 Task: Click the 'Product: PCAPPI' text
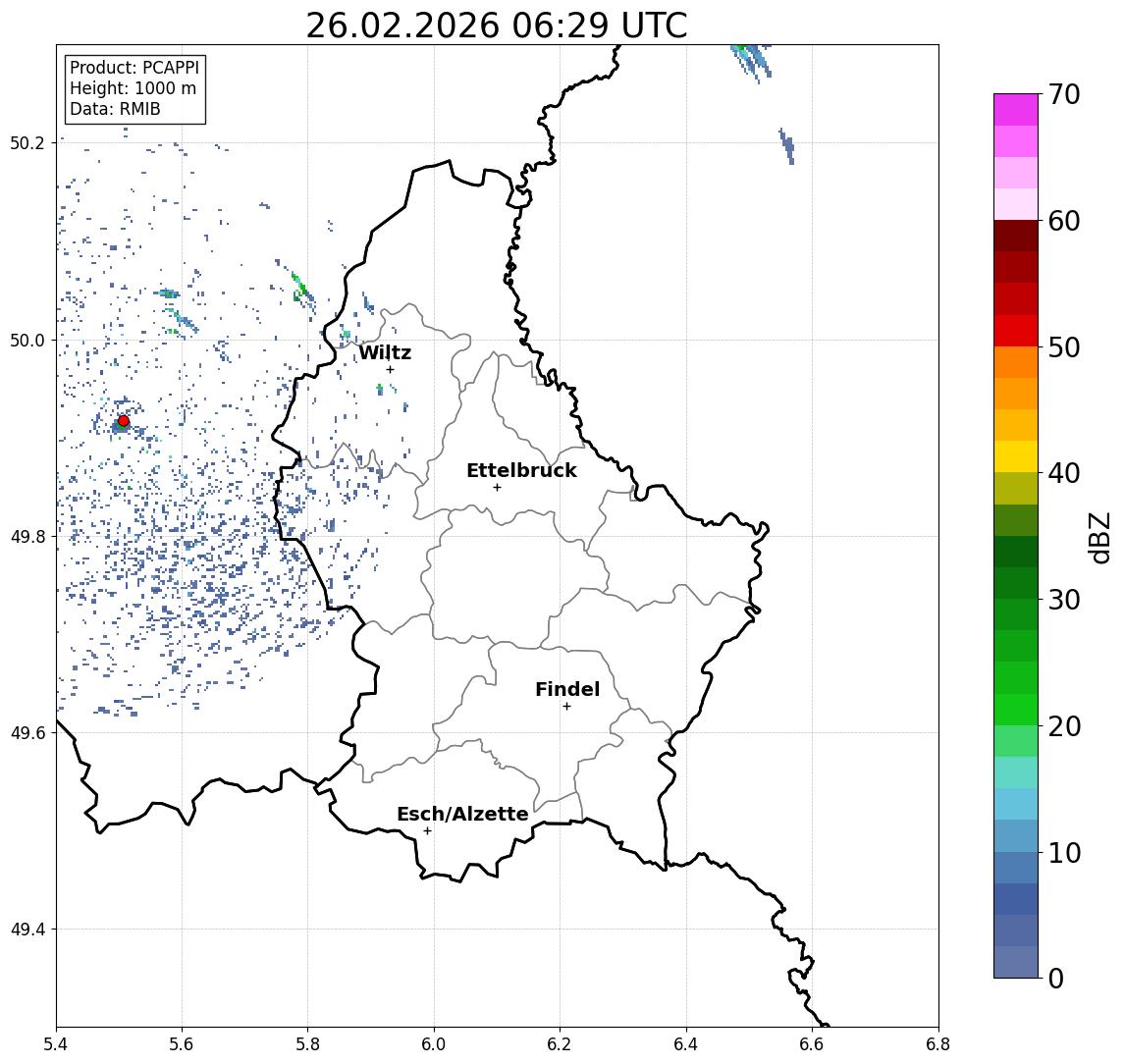click(134, 68)
